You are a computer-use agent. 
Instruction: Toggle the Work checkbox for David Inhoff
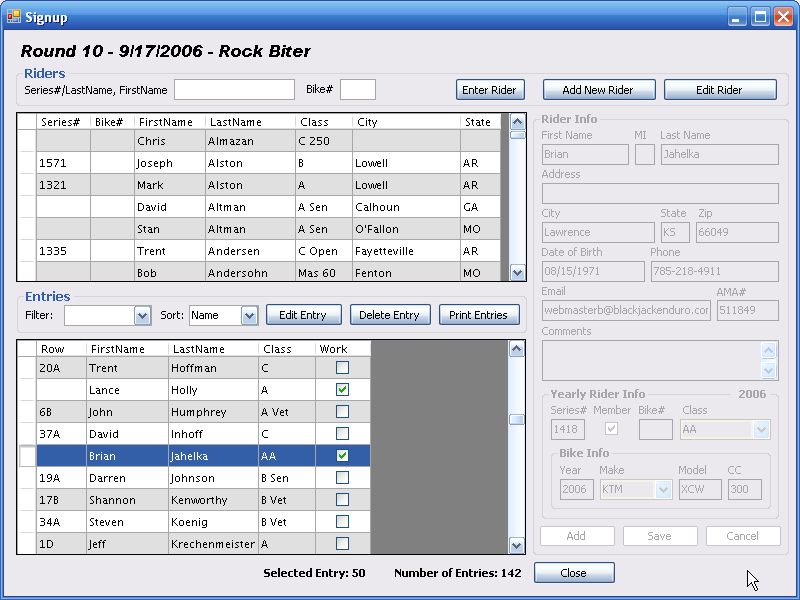click(x=342, y=434)
